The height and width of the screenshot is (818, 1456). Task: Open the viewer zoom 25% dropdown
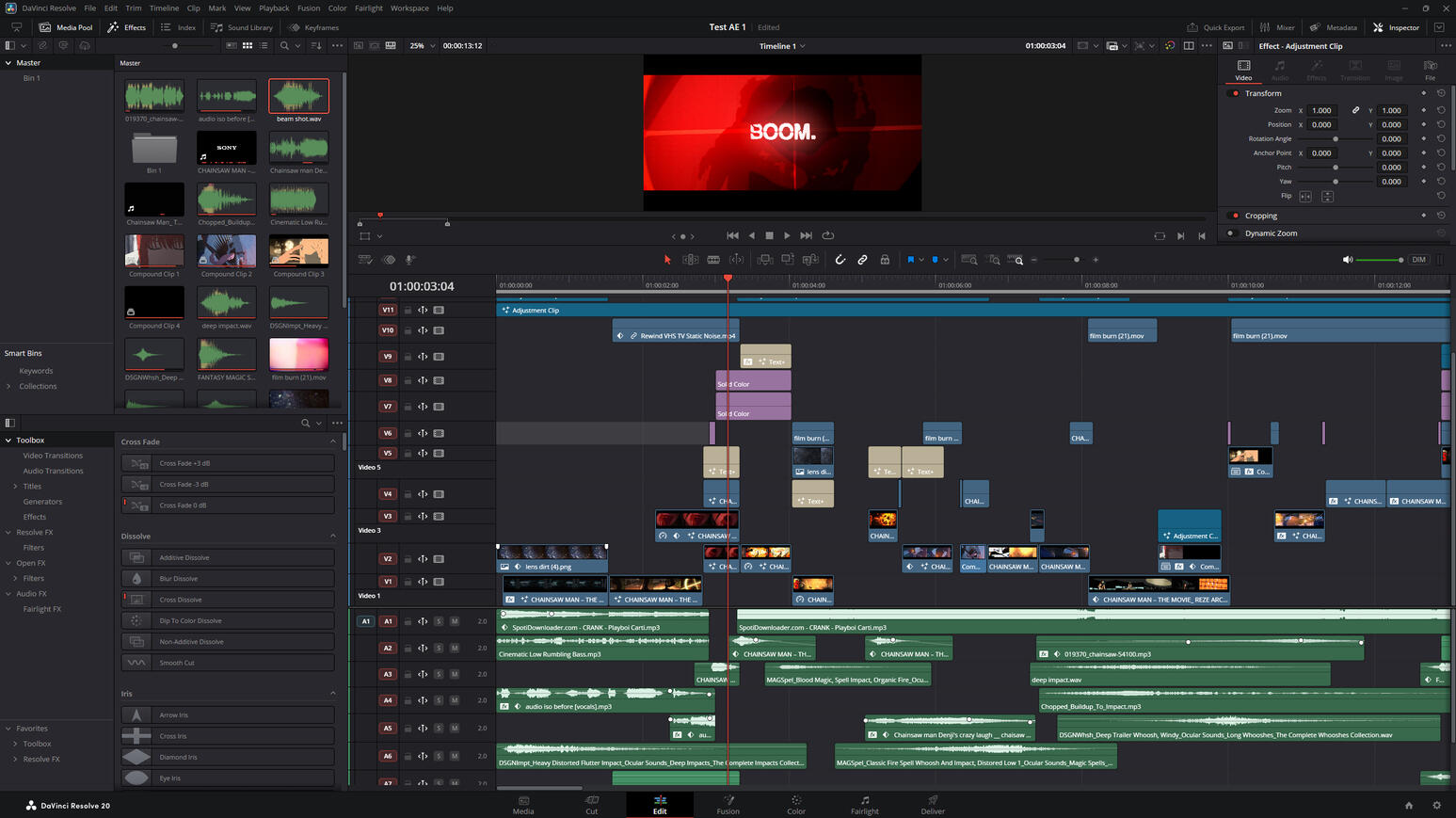[x=422, y=45]
